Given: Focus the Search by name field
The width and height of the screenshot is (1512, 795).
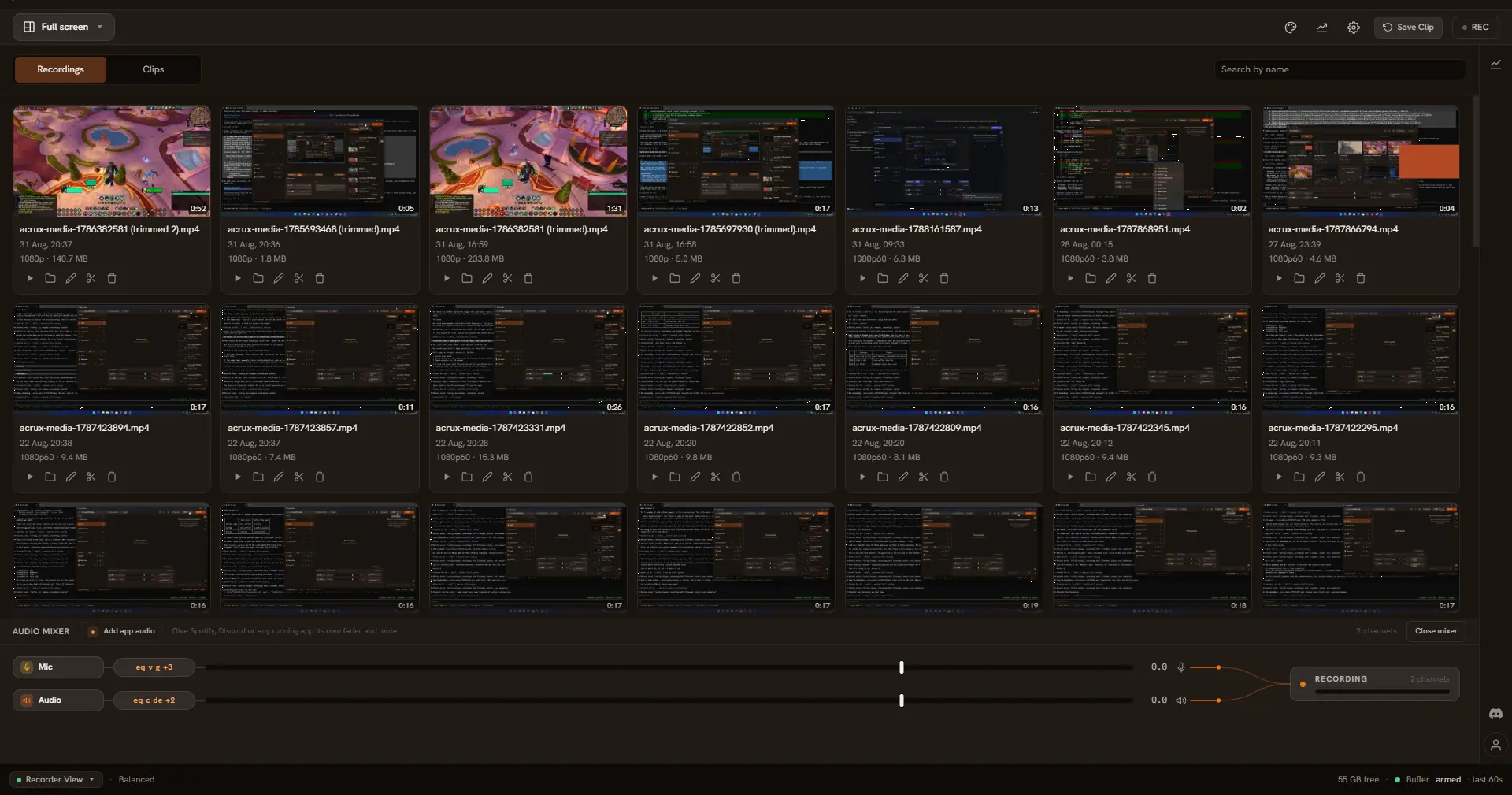Looking at the screenshot, I should [x=1340, y=69].
